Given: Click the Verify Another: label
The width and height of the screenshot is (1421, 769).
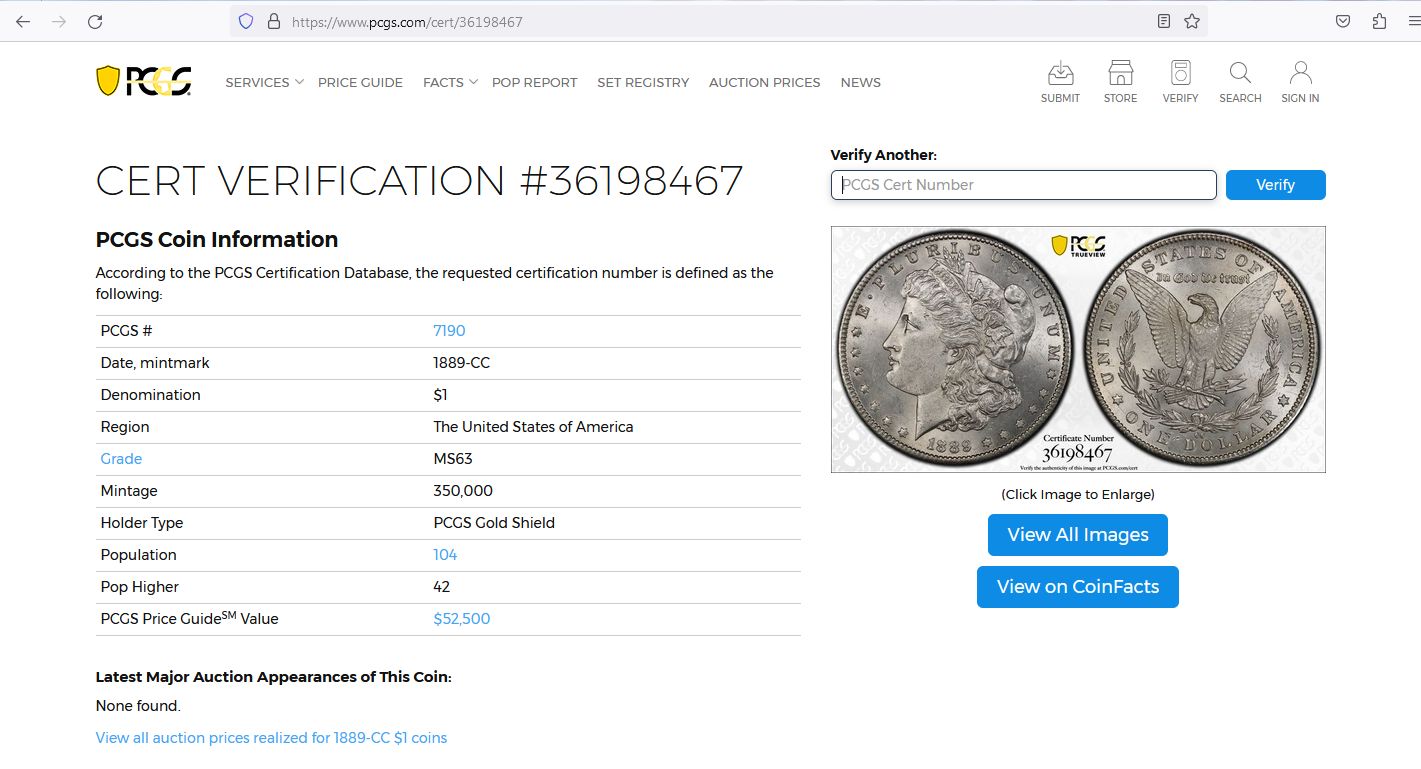Looking at the screenshot, I should pyautogui.click(x=884, y=155).
